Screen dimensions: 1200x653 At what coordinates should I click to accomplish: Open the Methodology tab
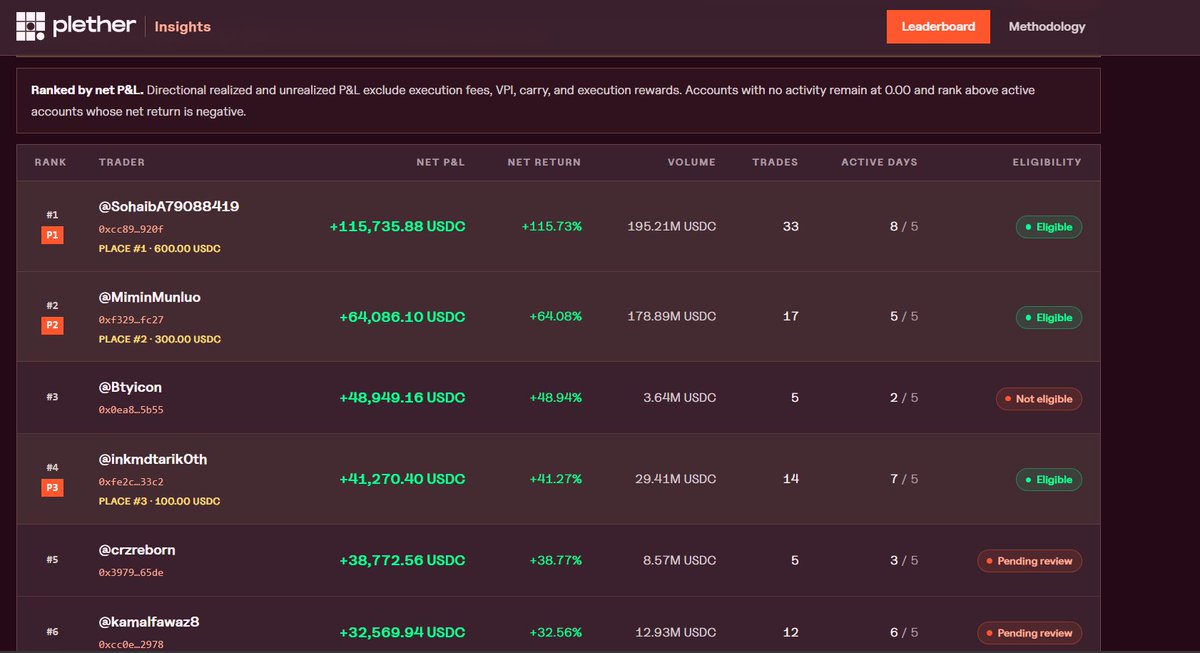point(1047,27)
